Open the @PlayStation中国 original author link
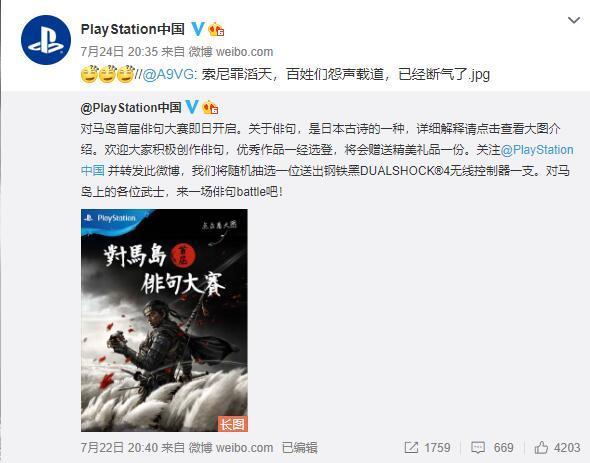The height and width of the screenshot is (463, 590). click(x=131, y=108)
